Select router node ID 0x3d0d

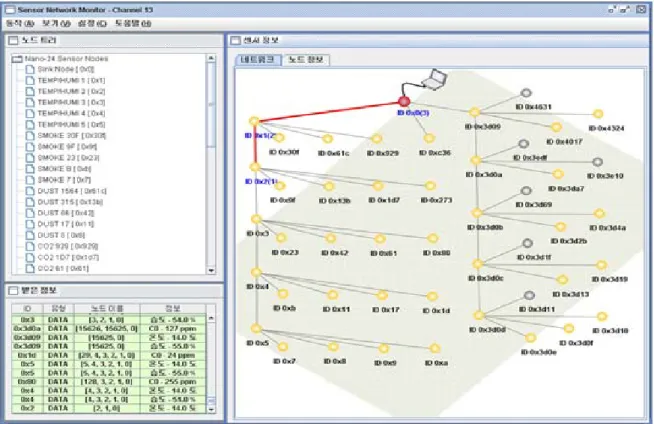click(x=479, y=316)
